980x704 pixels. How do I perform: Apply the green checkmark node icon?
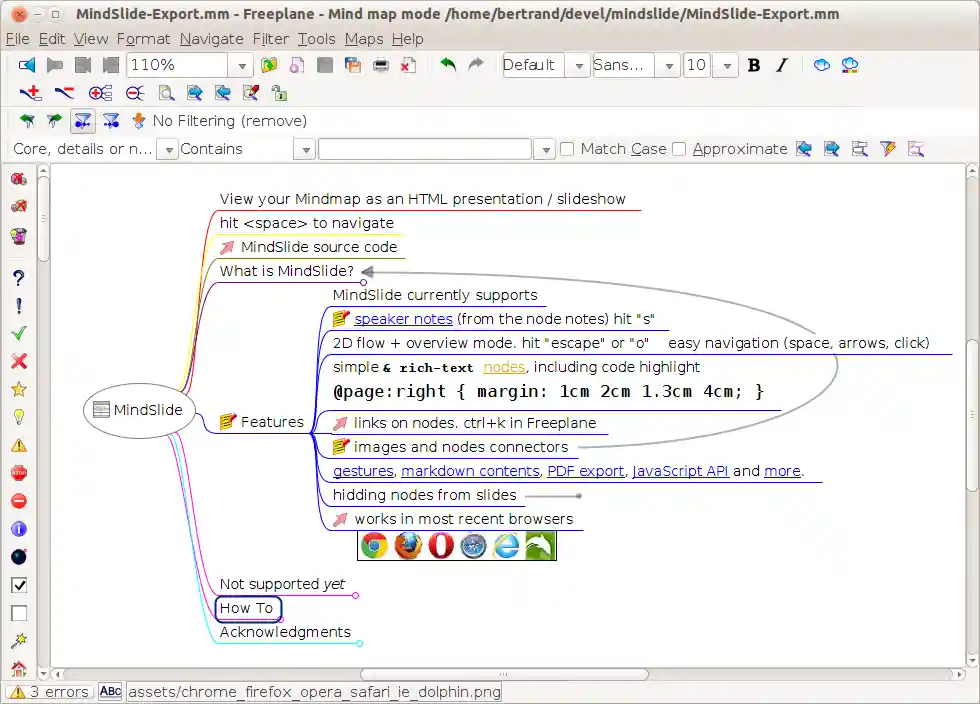coord(19,333)
